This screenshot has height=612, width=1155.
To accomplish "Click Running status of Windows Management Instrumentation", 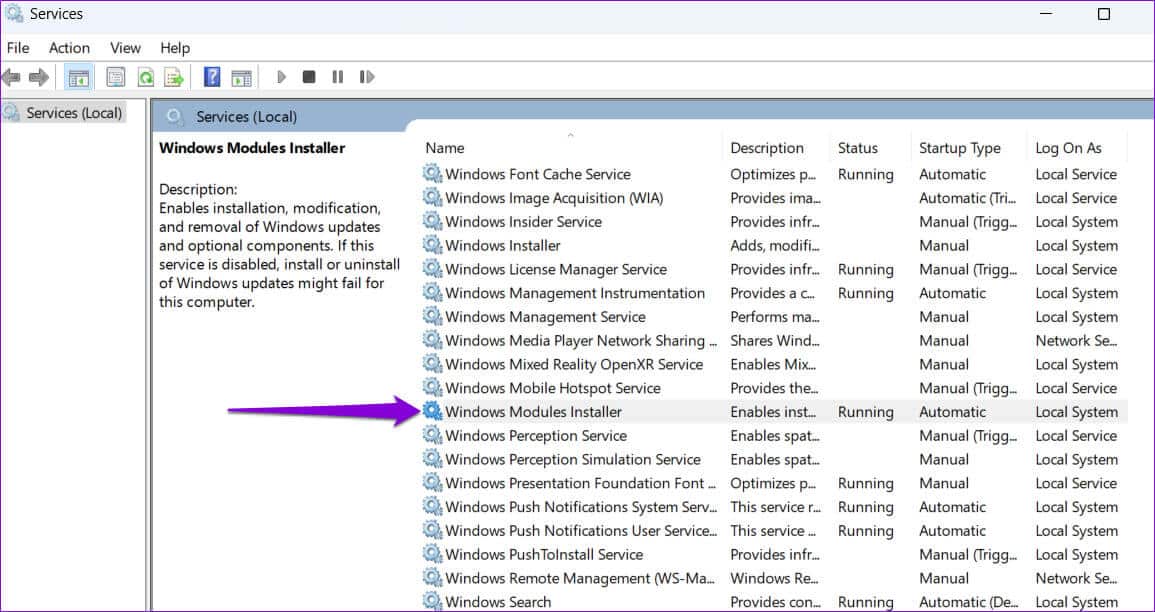I will pyautogui.click(x=866, y=293).
